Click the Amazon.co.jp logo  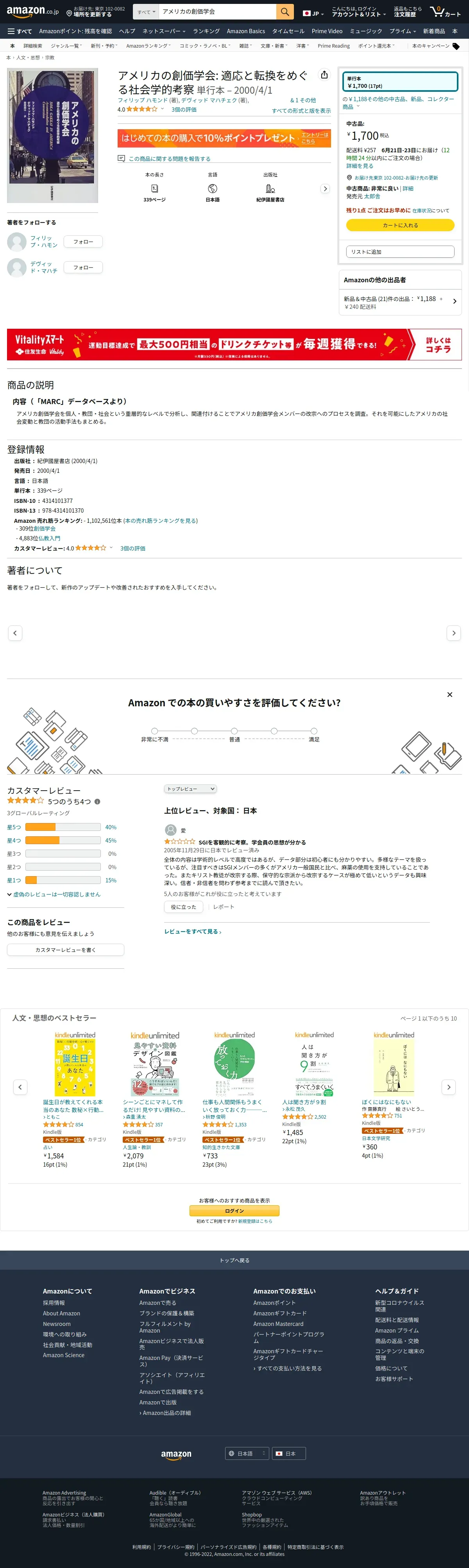33,12
